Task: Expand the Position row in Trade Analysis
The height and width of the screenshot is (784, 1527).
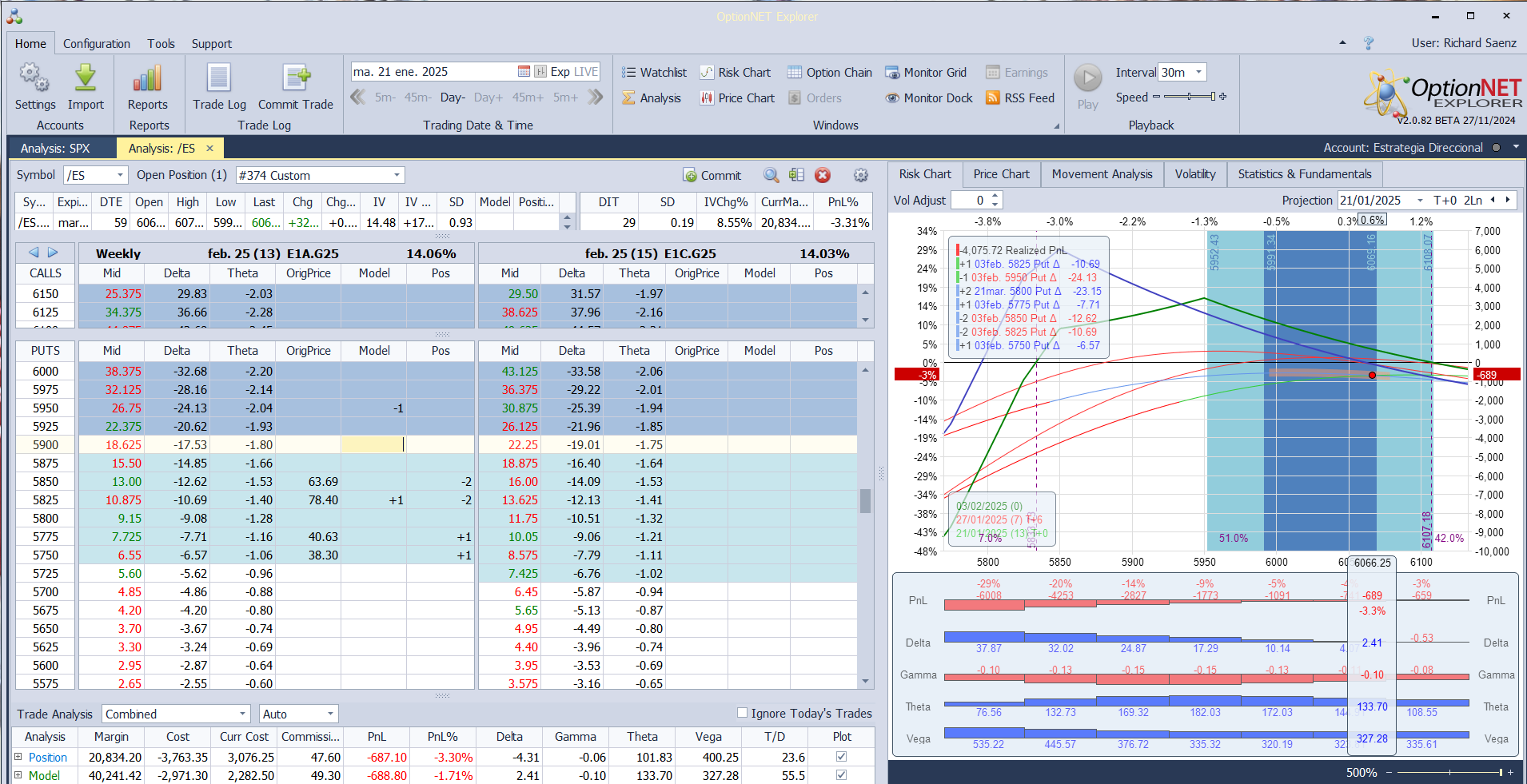Action: (18, 756)
